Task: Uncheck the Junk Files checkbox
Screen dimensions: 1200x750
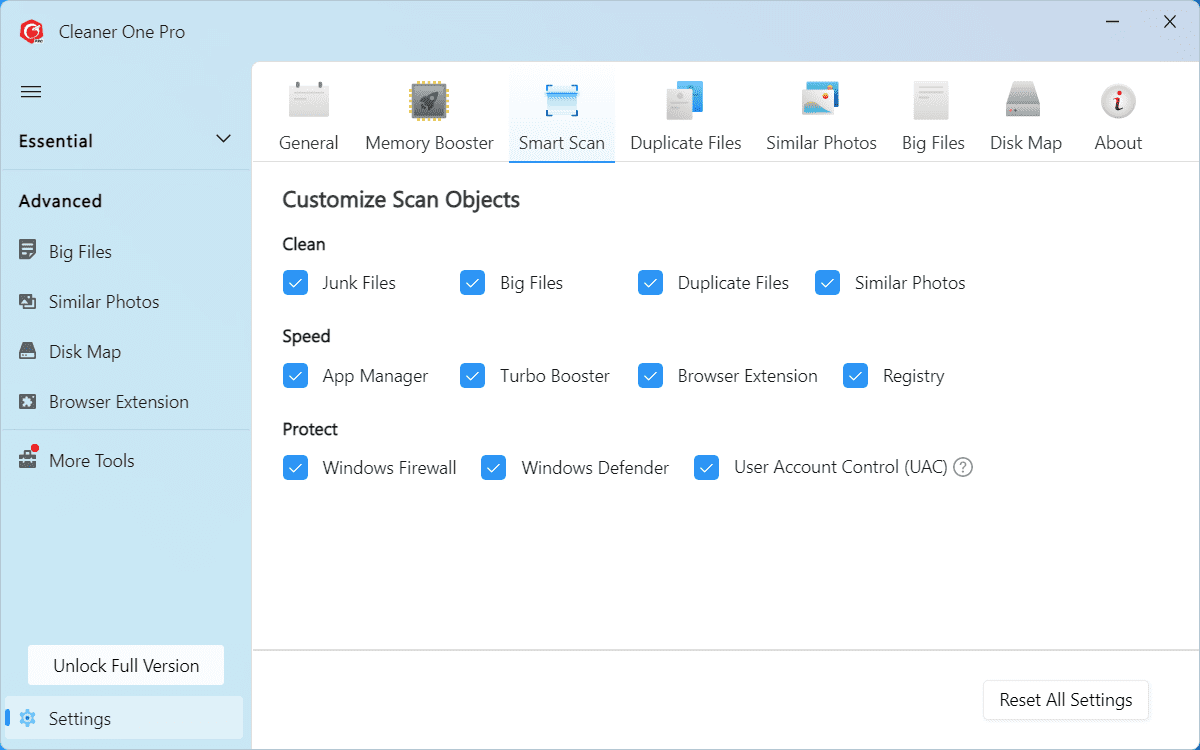Action: [295, 283]
